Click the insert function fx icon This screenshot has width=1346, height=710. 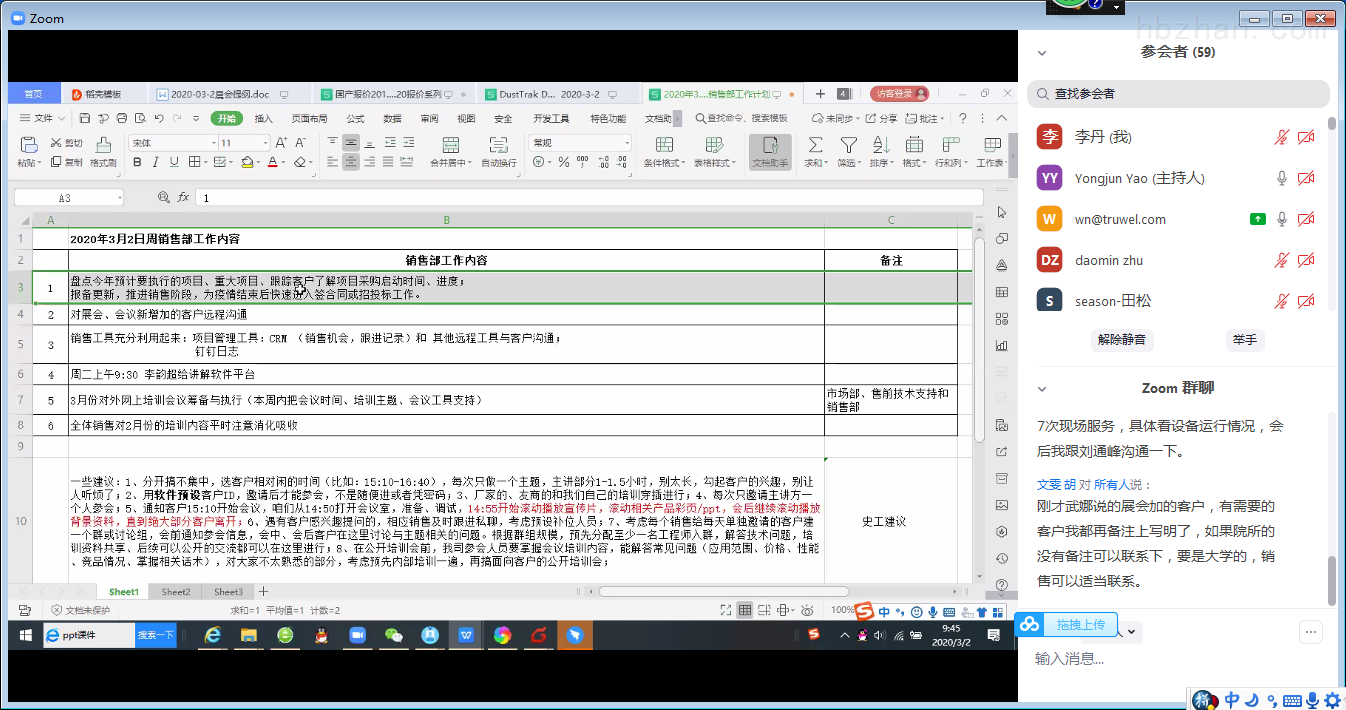[x=183, y=198]
